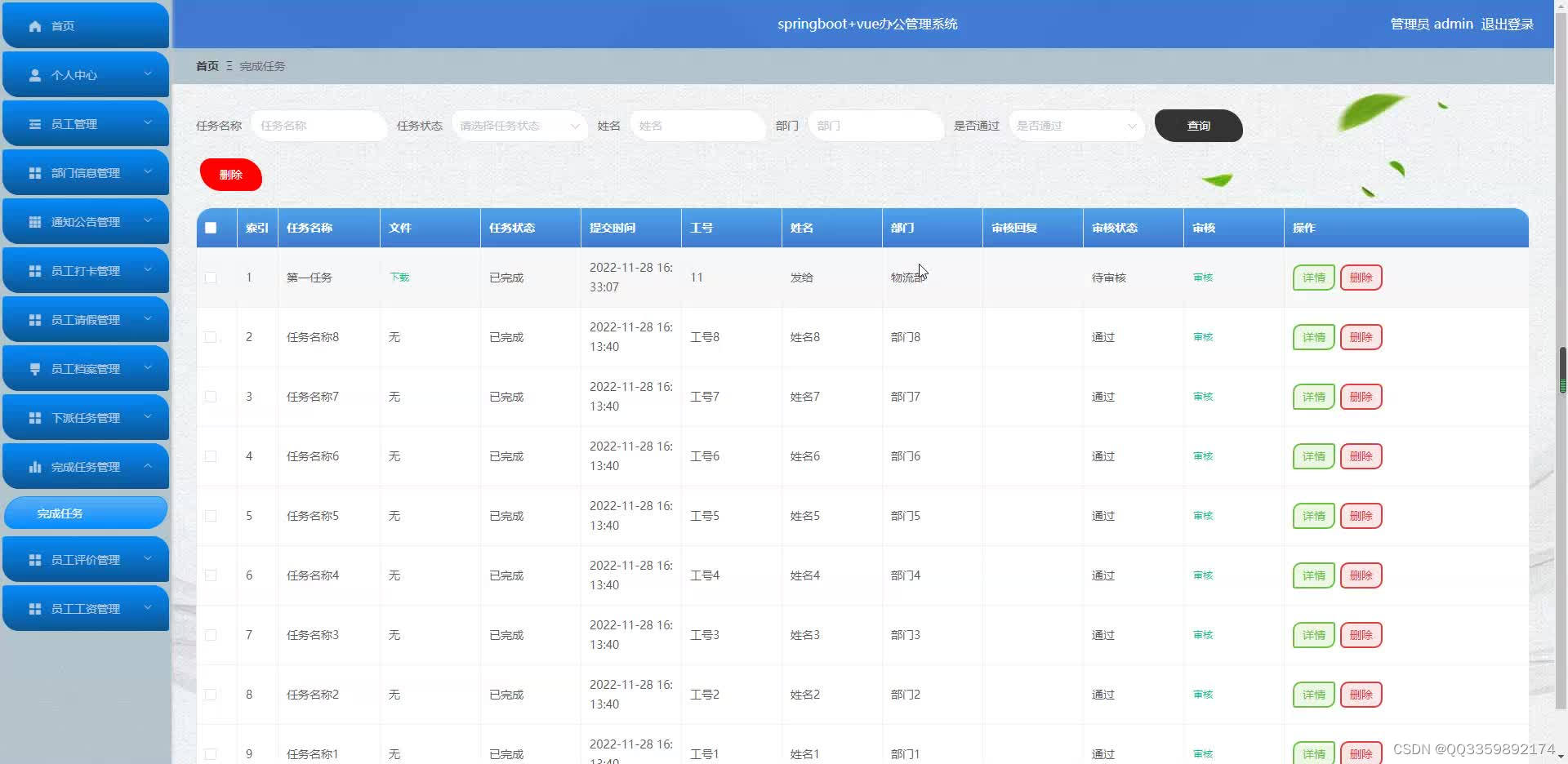Select the 完成任务 submenu item
This screenshot has width=1568, height=764.
[x=86, y=513]
